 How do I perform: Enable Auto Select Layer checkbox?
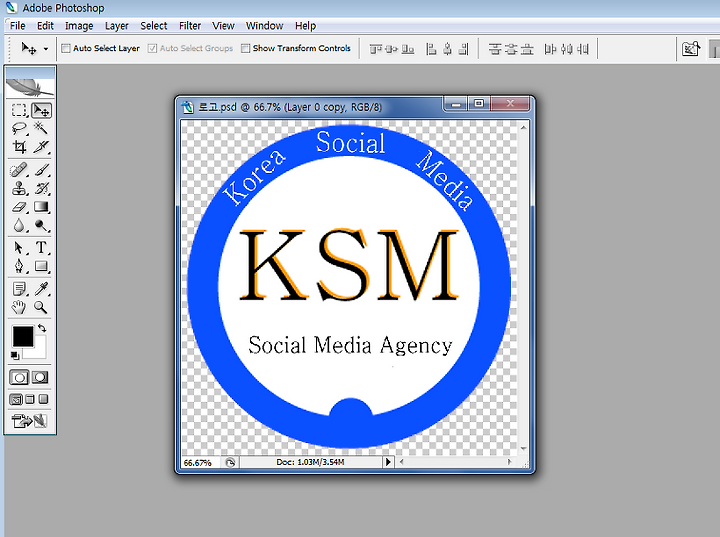(x=66, y=48)
